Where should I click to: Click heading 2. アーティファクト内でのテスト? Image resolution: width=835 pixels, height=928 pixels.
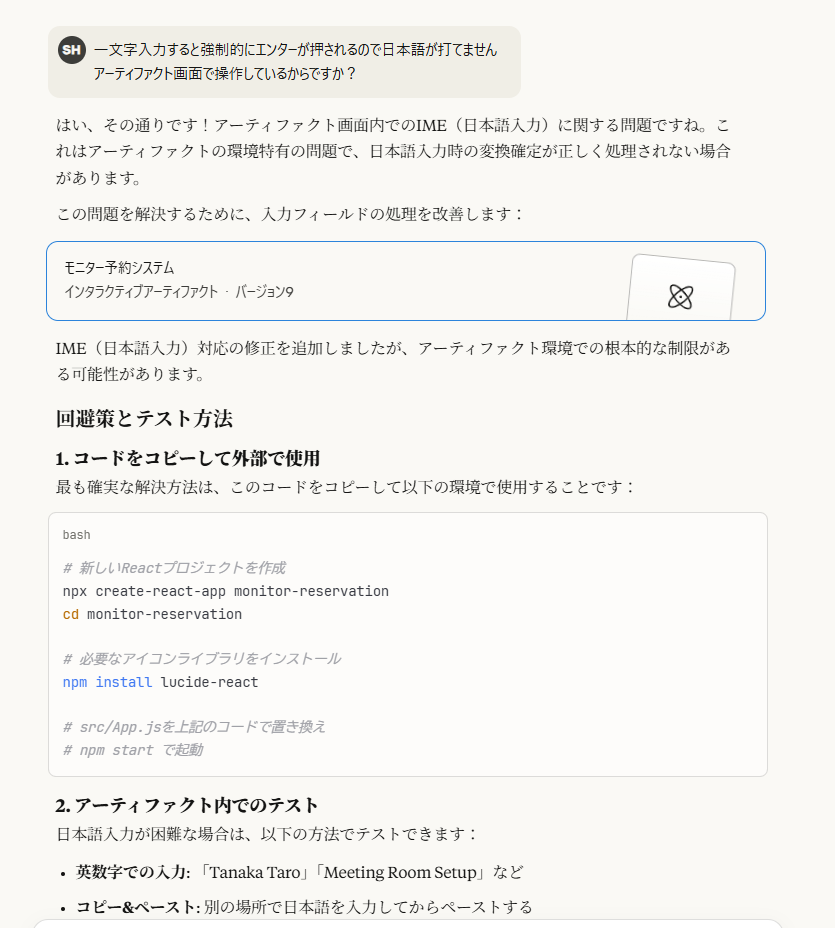(x=187, y=805)
